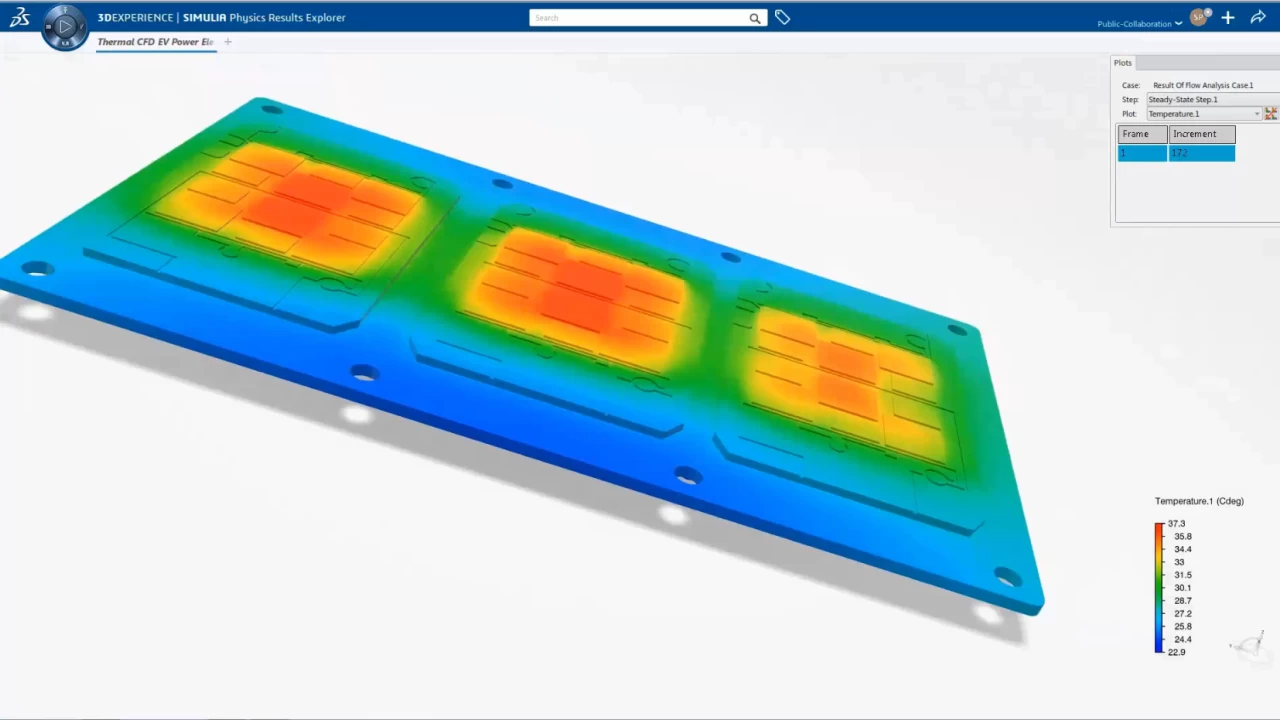This screenshot has height=720, width=1280.
Task: Click the share arrow icon
Action: (1258, 18)
